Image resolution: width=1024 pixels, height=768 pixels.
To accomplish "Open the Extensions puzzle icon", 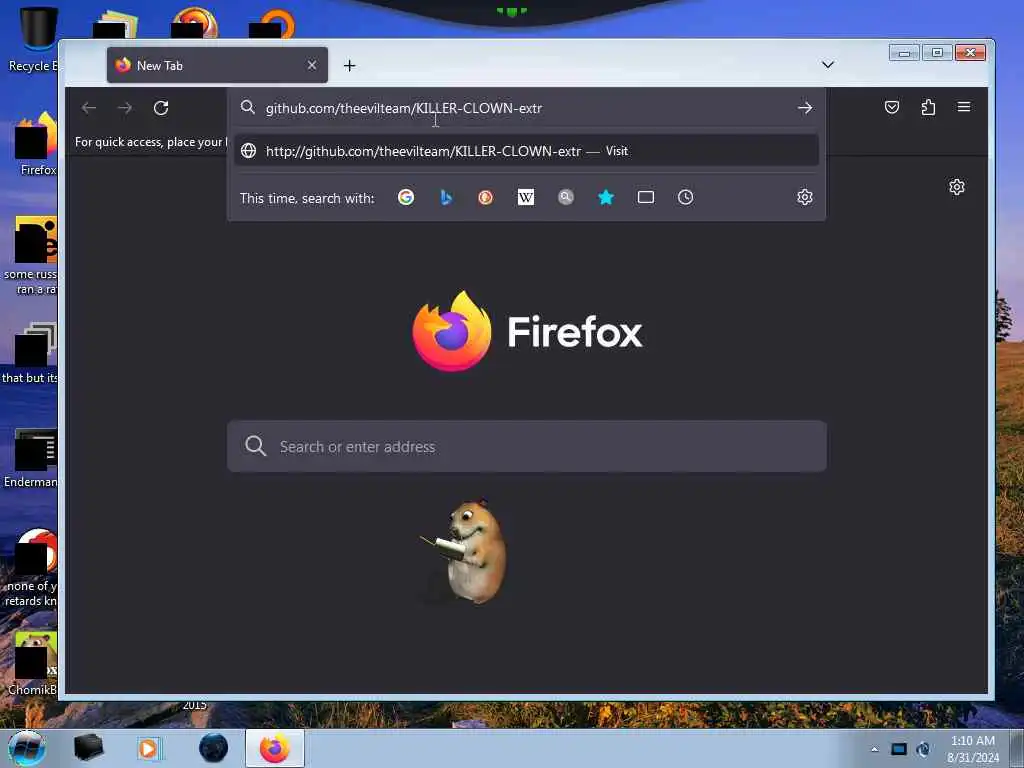I will coord(928,107).
